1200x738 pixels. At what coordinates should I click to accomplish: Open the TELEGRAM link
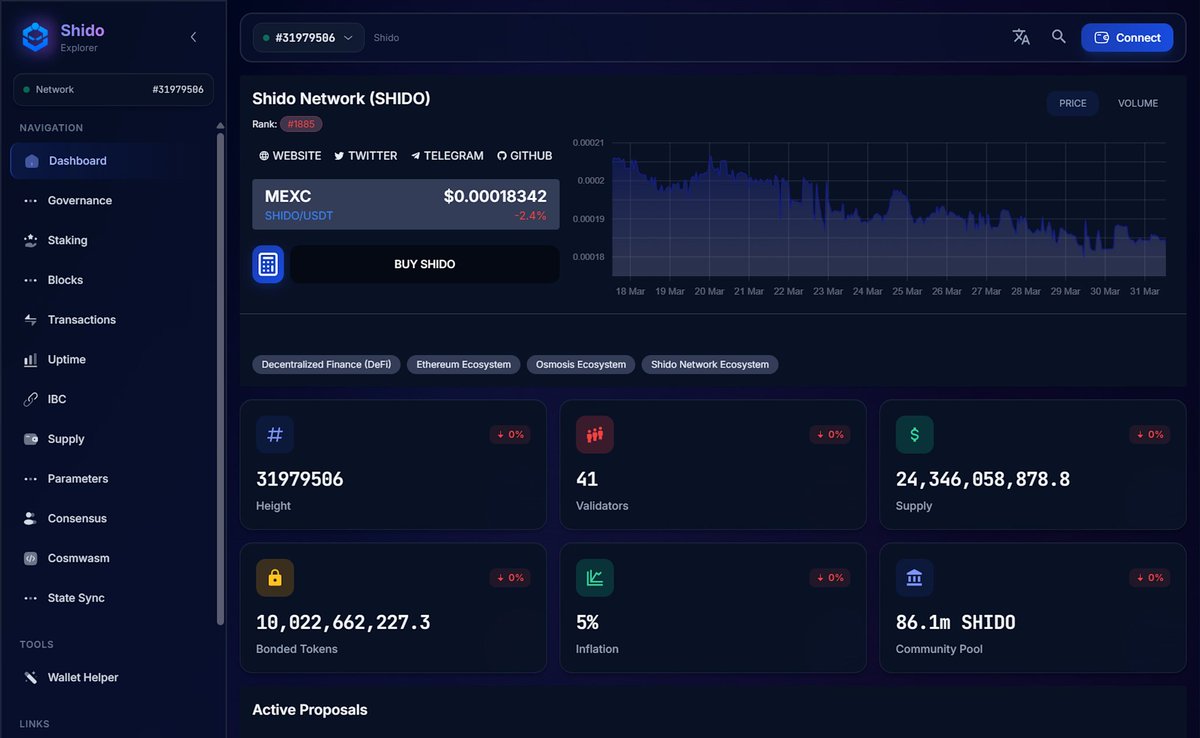447,156
